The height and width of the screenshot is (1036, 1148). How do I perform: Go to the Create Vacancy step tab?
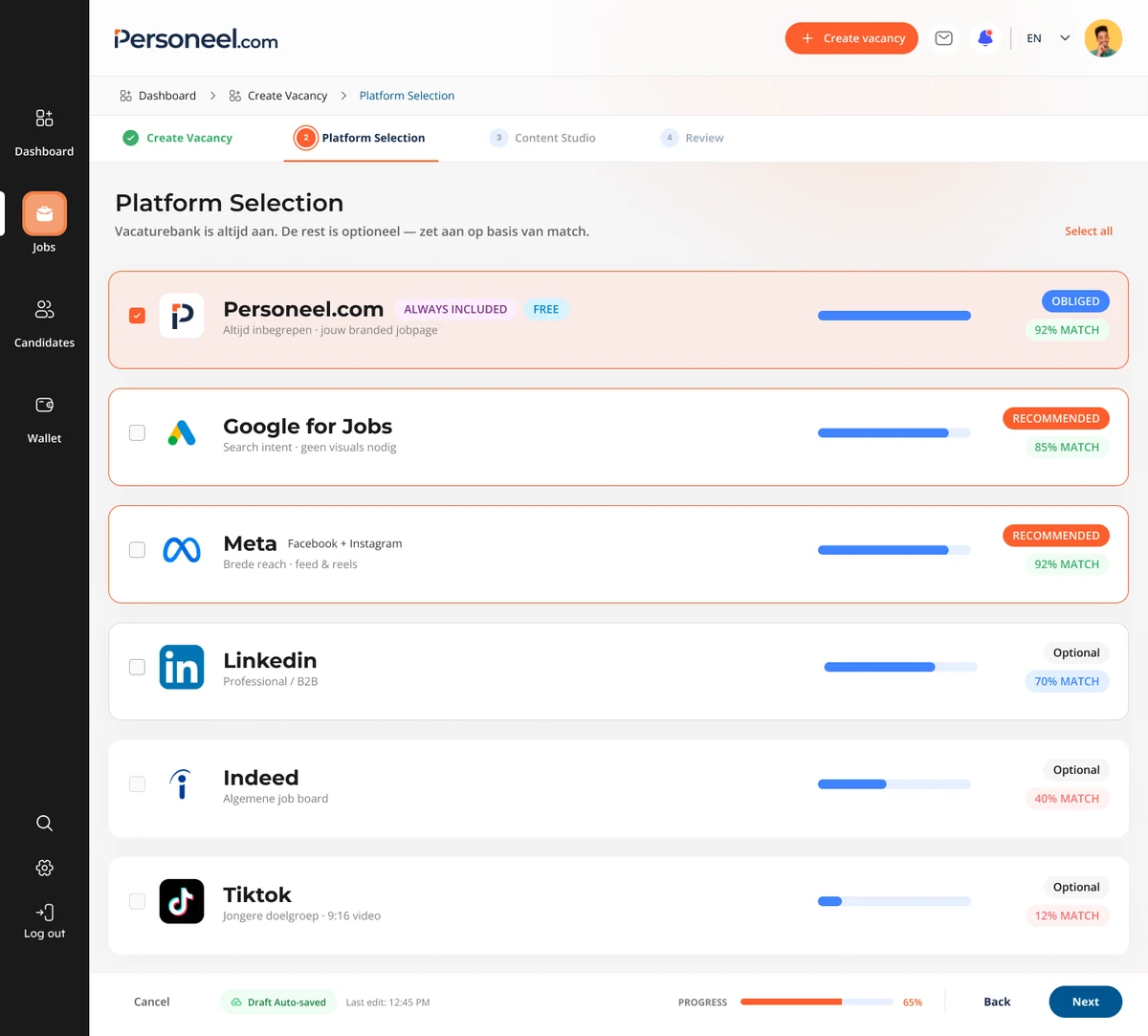(178, 138)
